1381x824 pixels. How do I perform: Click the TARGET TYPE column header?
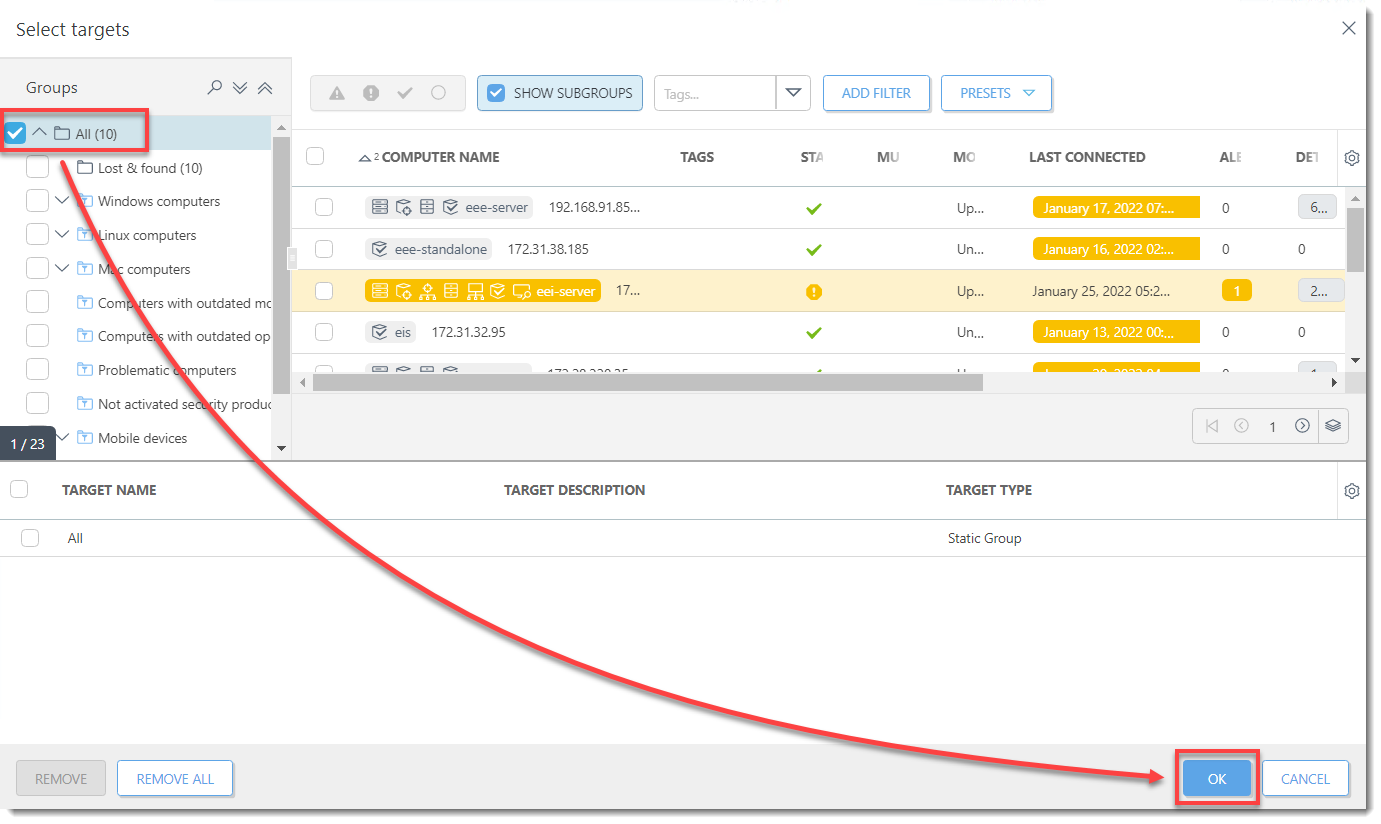(989, 490)
